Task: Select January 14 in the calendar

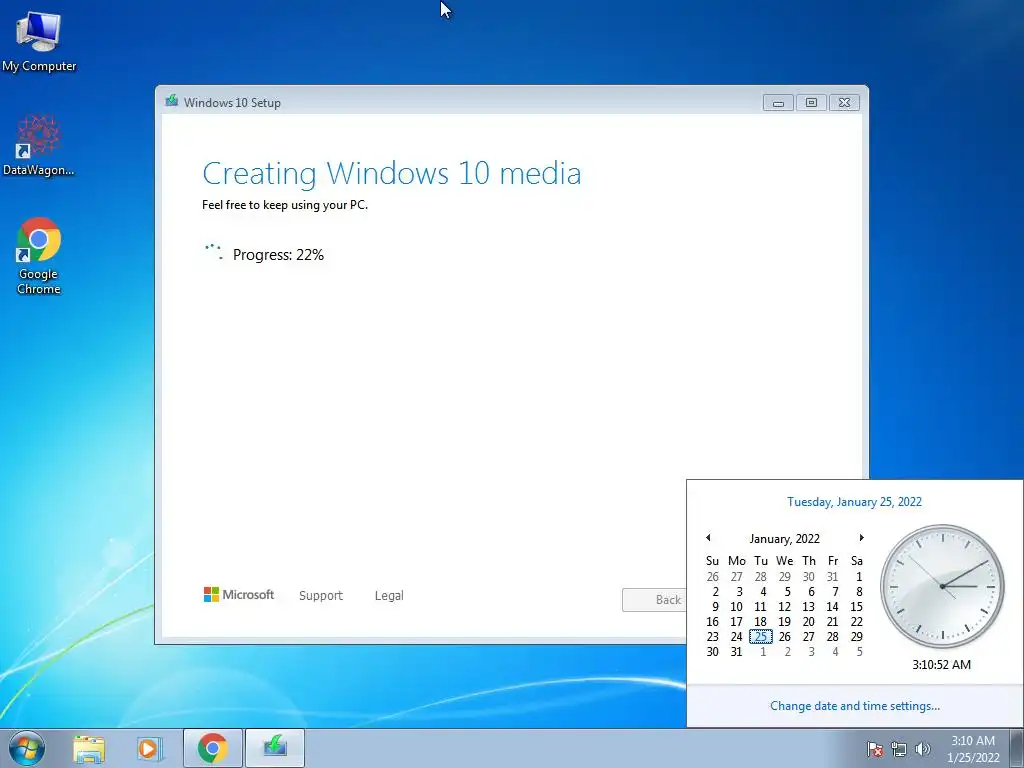Action: [833, 607]
